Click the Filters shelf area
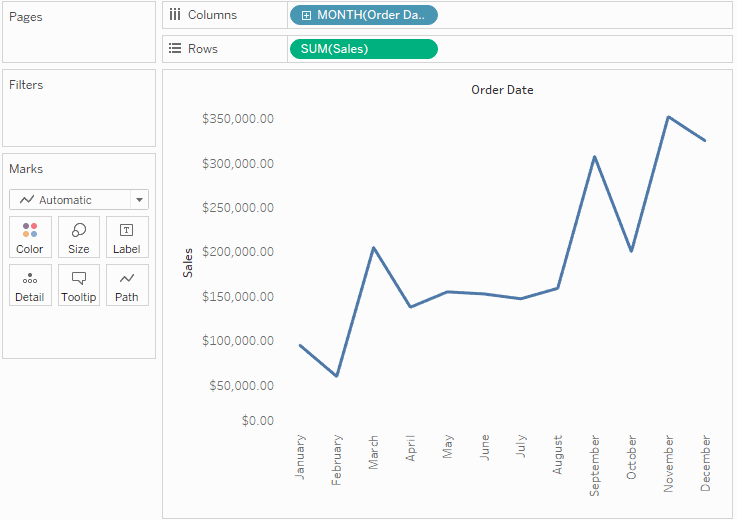Image resolution: width=737 pixels, height=520 pixels. [x=79, y=108]
